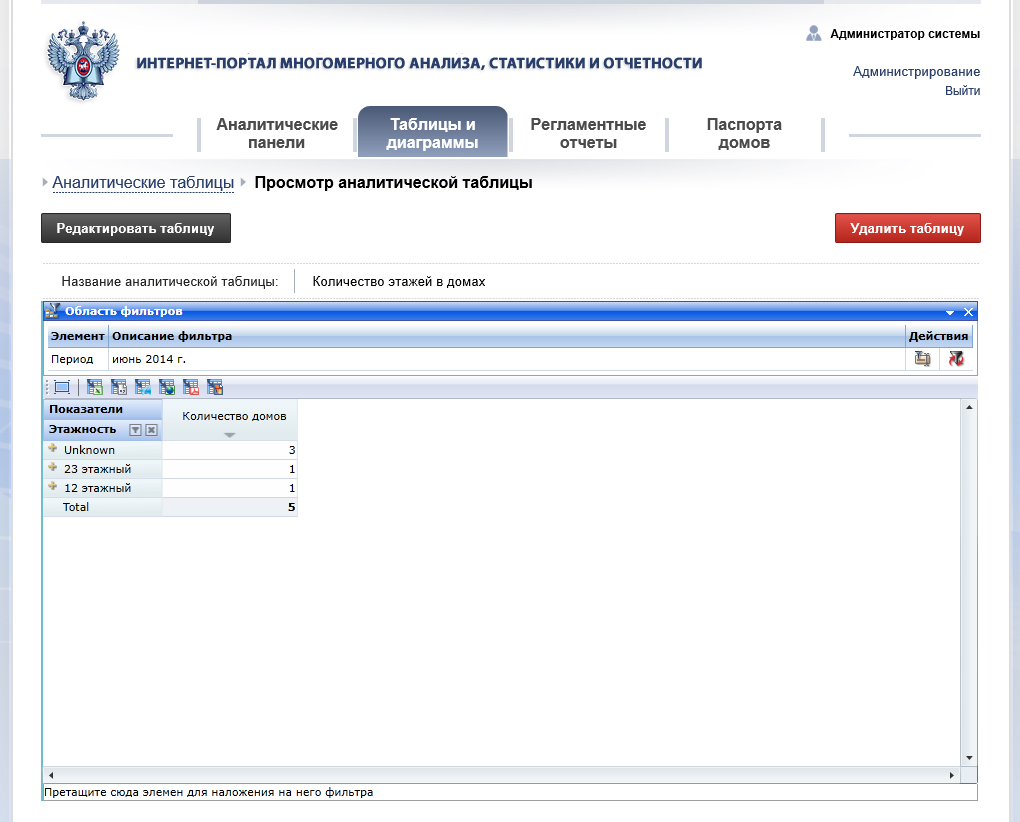Click the last export icon in the table toolbar
Viewport: 1020px width, 822px height.
coord(215,387)
